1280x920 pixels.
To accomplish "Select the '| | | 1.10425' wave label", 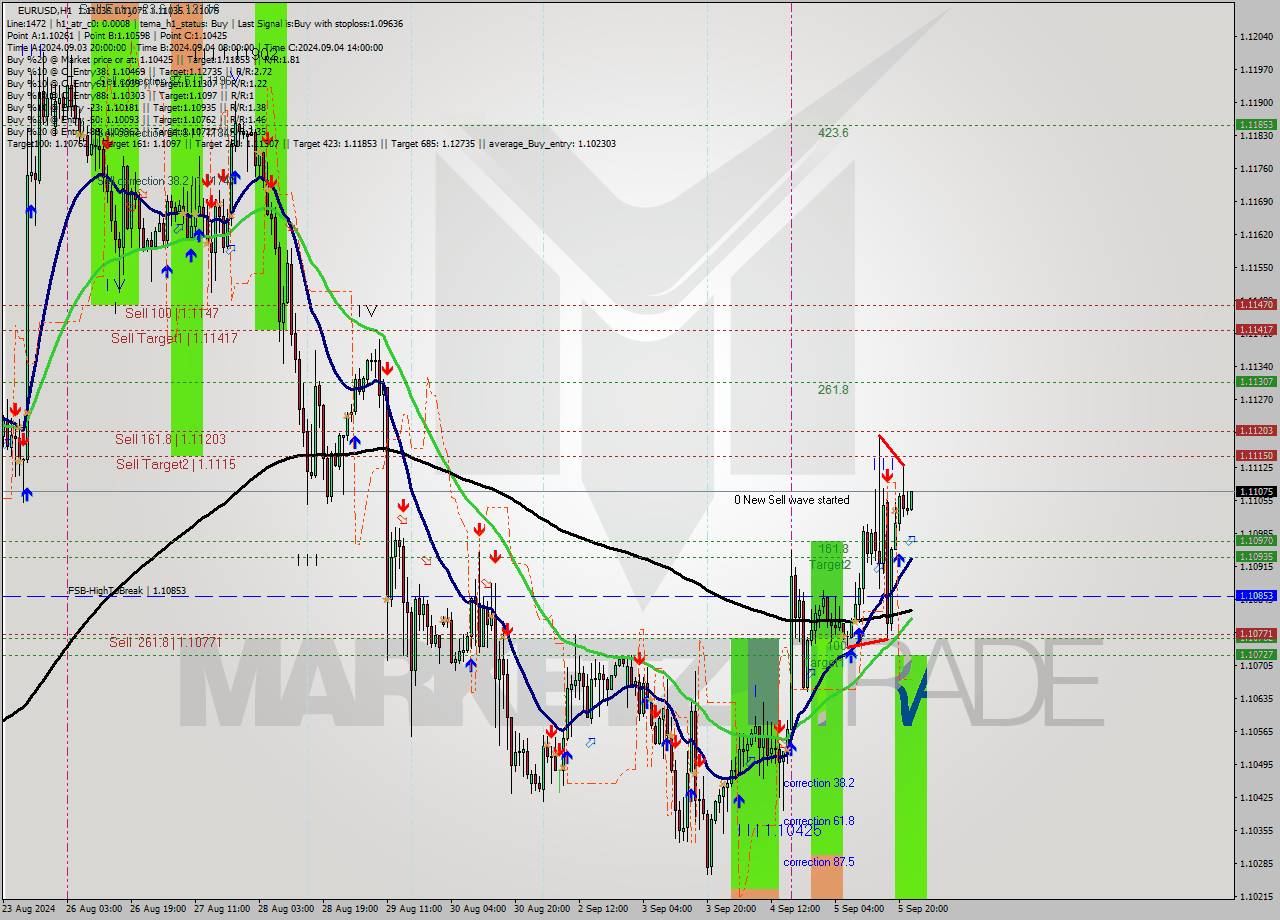I will point(778,830).
